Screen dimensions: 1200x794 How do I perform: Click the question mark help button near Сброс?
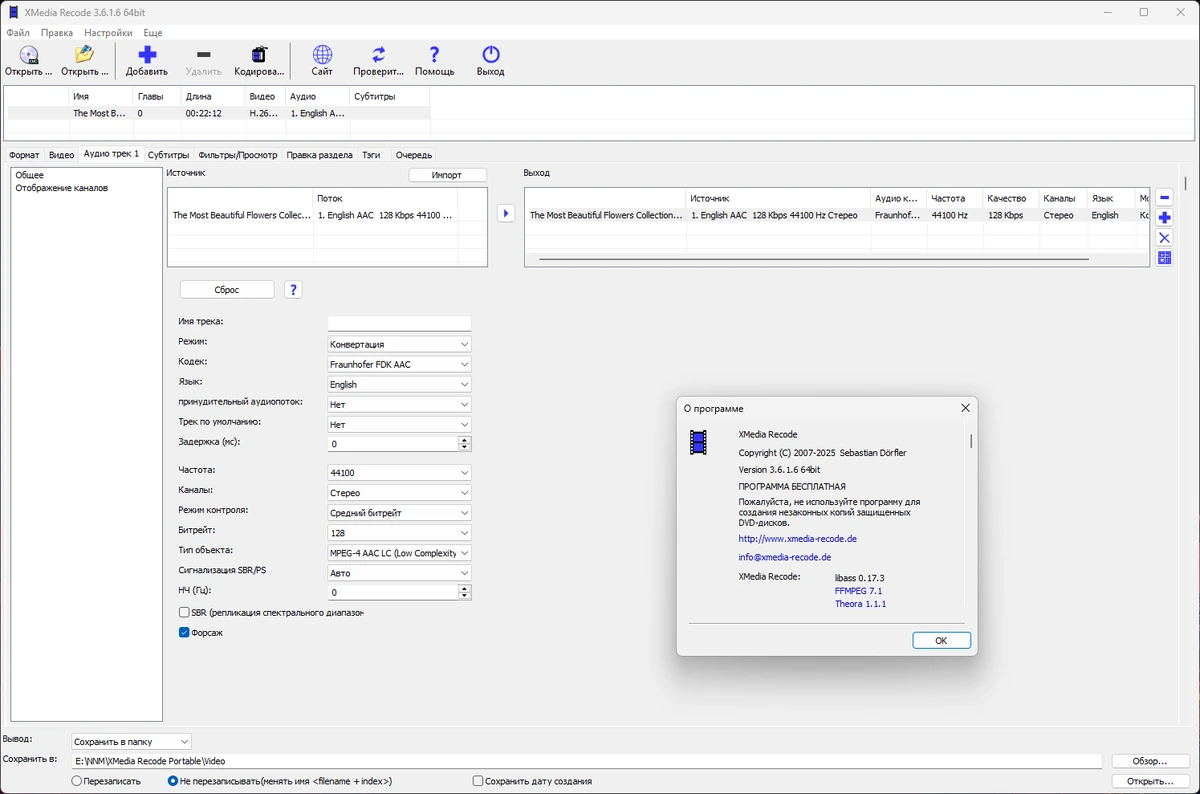pos(293,290)
